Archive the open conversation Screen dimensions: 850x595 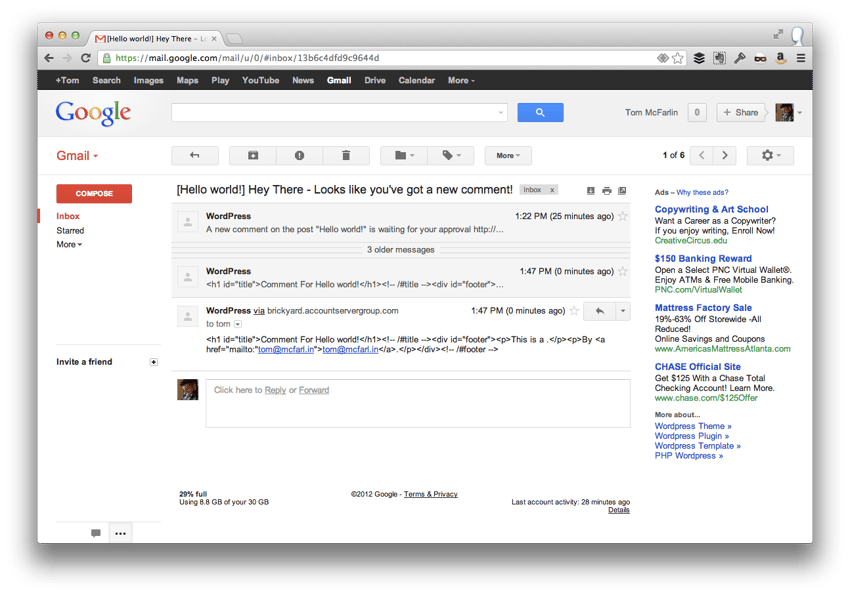(252, 155)
